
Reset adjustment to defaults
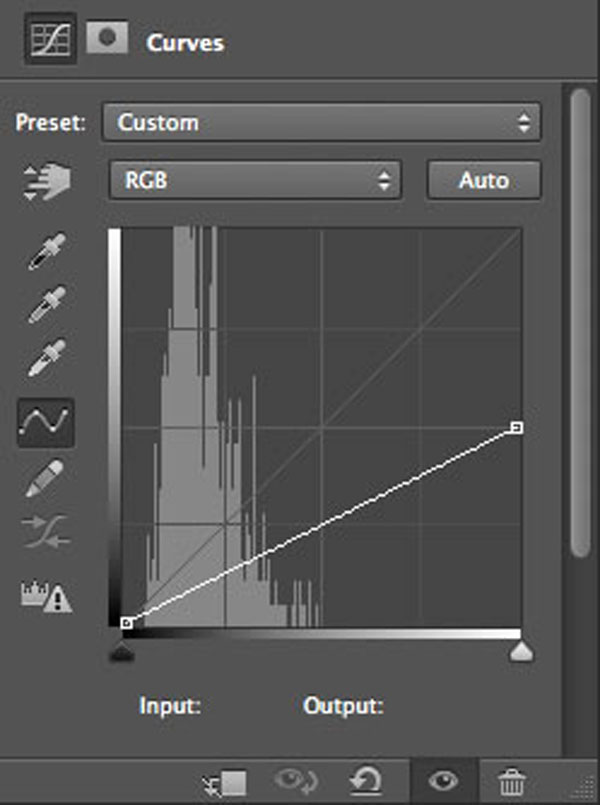click(365, 781)
